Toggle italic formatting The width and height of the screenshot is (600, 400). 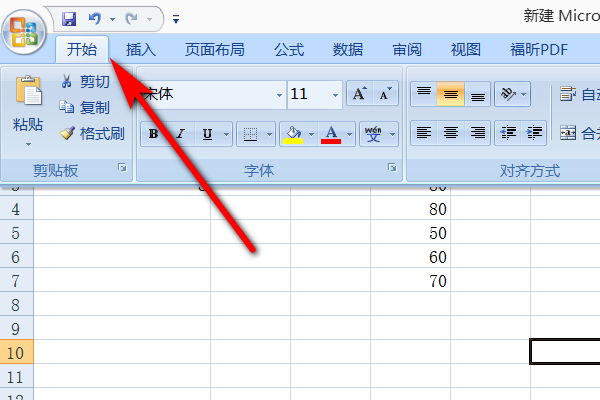pos(181,134)
